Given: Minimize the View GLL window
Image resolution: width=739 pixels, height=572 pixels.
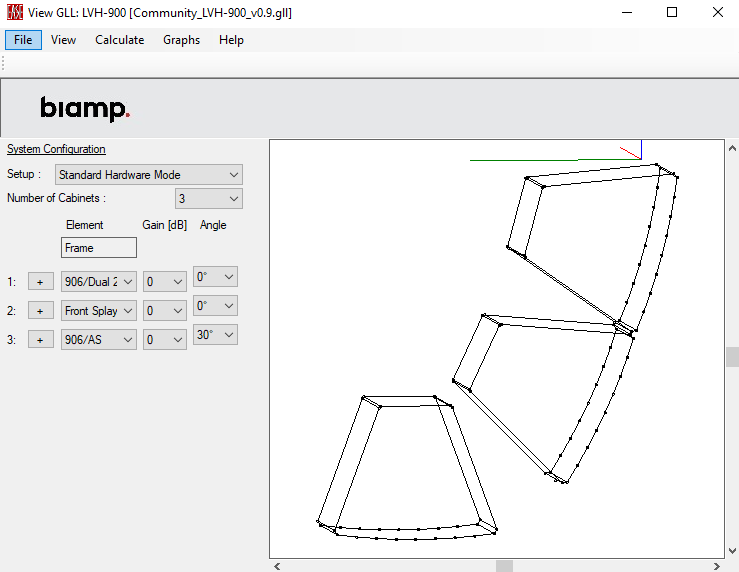Looking at the screenshot, I should point(627,12).
